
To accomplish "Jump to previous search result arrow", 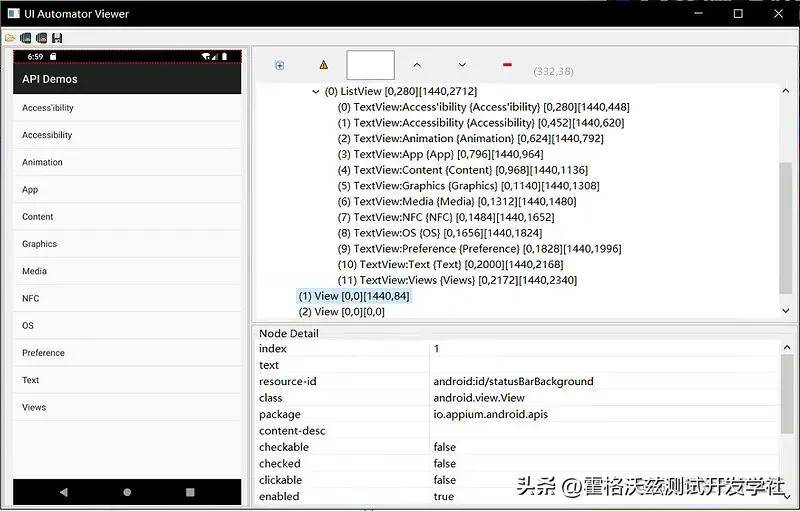I will pyautogui.click(x=417, y=65).
